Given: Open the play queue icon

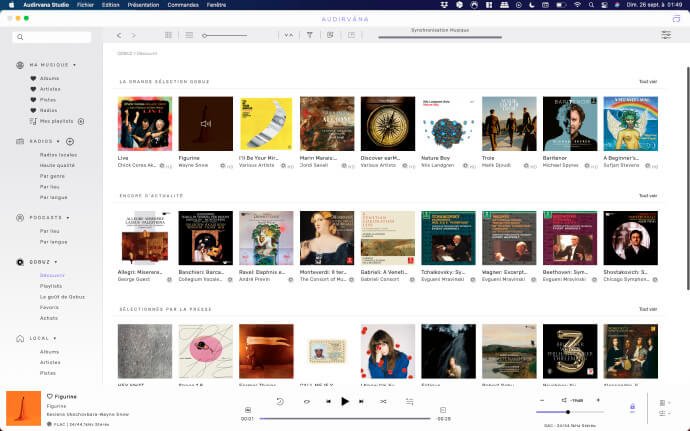Looking at the screenshot, I should pos(409,402).
